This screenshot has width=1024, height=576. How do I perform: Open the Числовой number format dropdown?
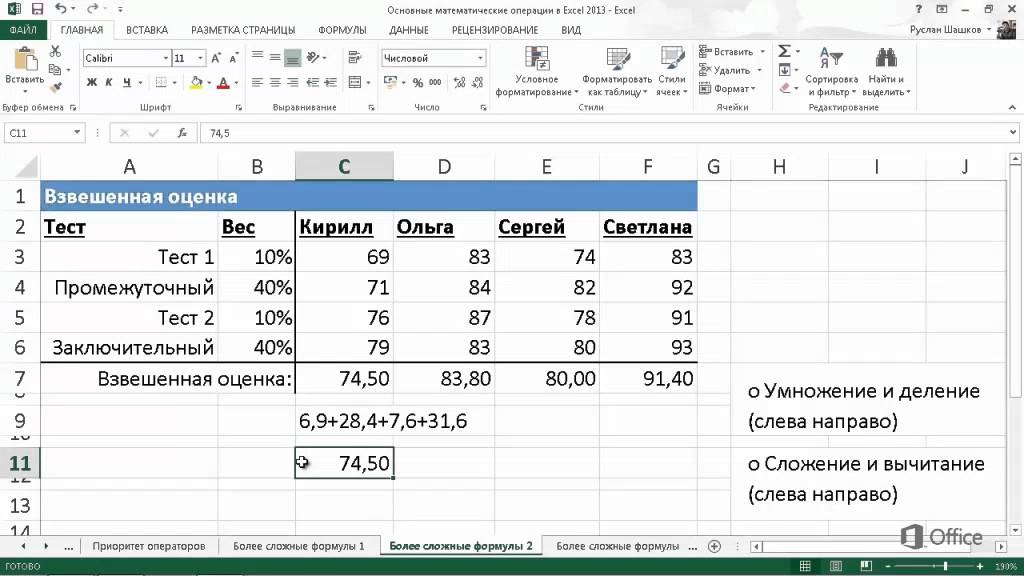point(480,58)
